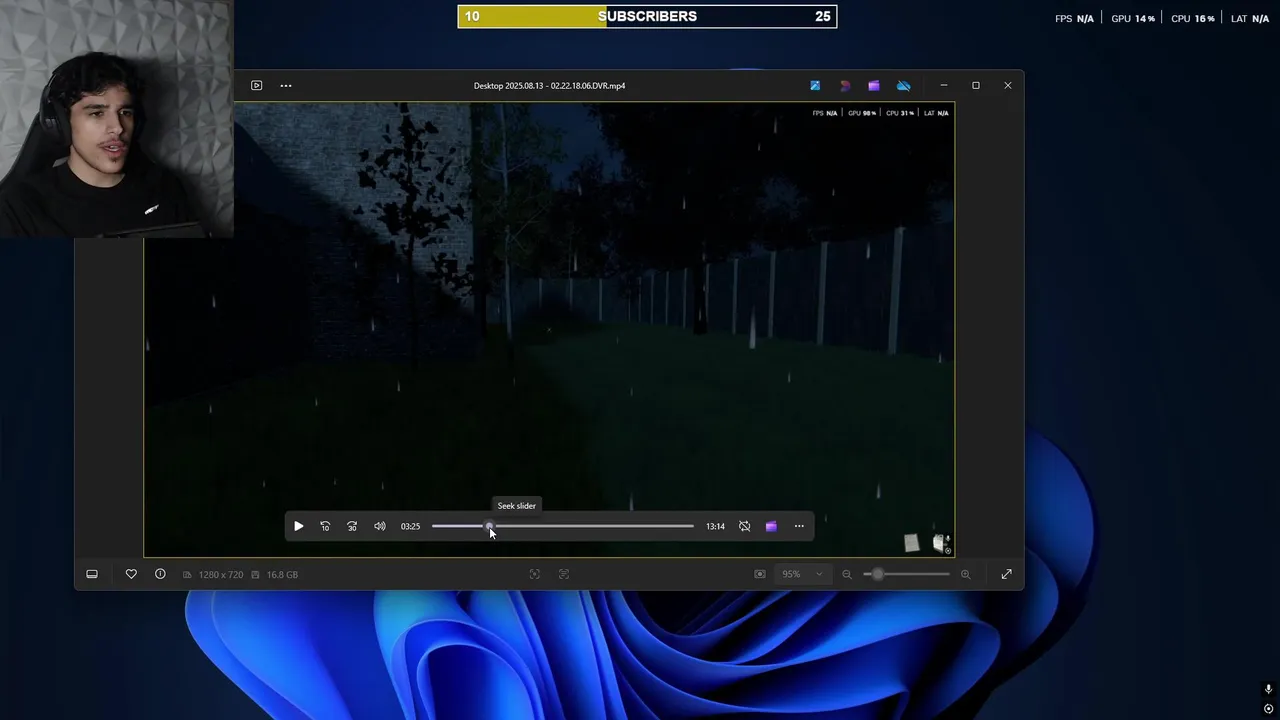Click the total duration 13:14

pos(715,526)
